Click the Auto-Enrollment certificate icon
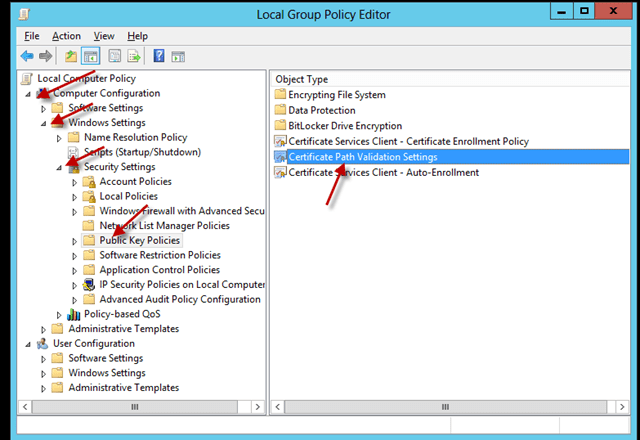Viewport: 640px width, 440px height. coord(280,172)
